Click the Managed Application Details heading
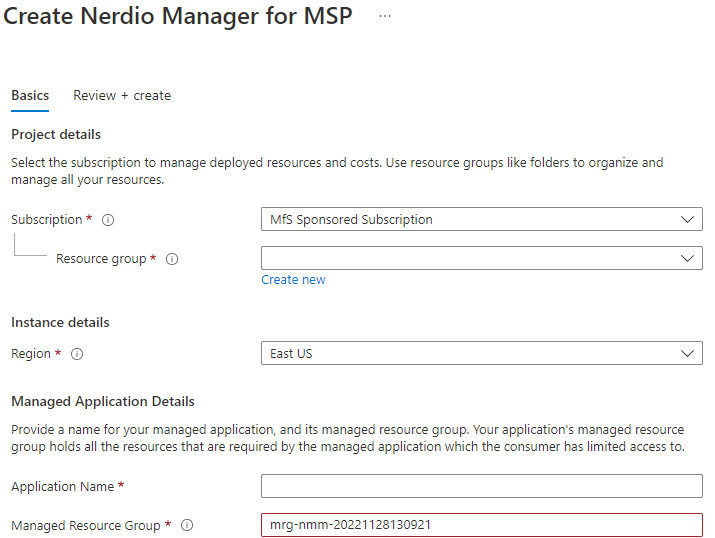 (x=103, y=401)
